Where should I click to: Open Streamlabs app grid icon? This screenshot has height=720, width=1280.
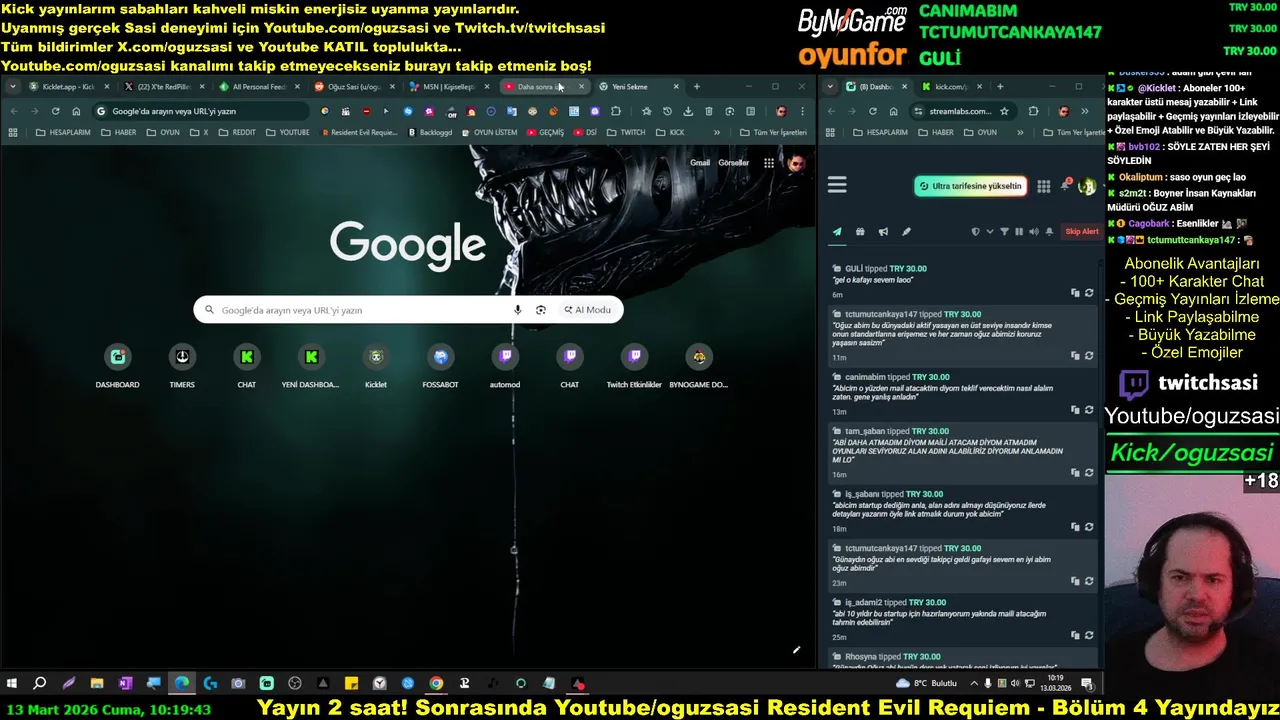coord(1043,186)
